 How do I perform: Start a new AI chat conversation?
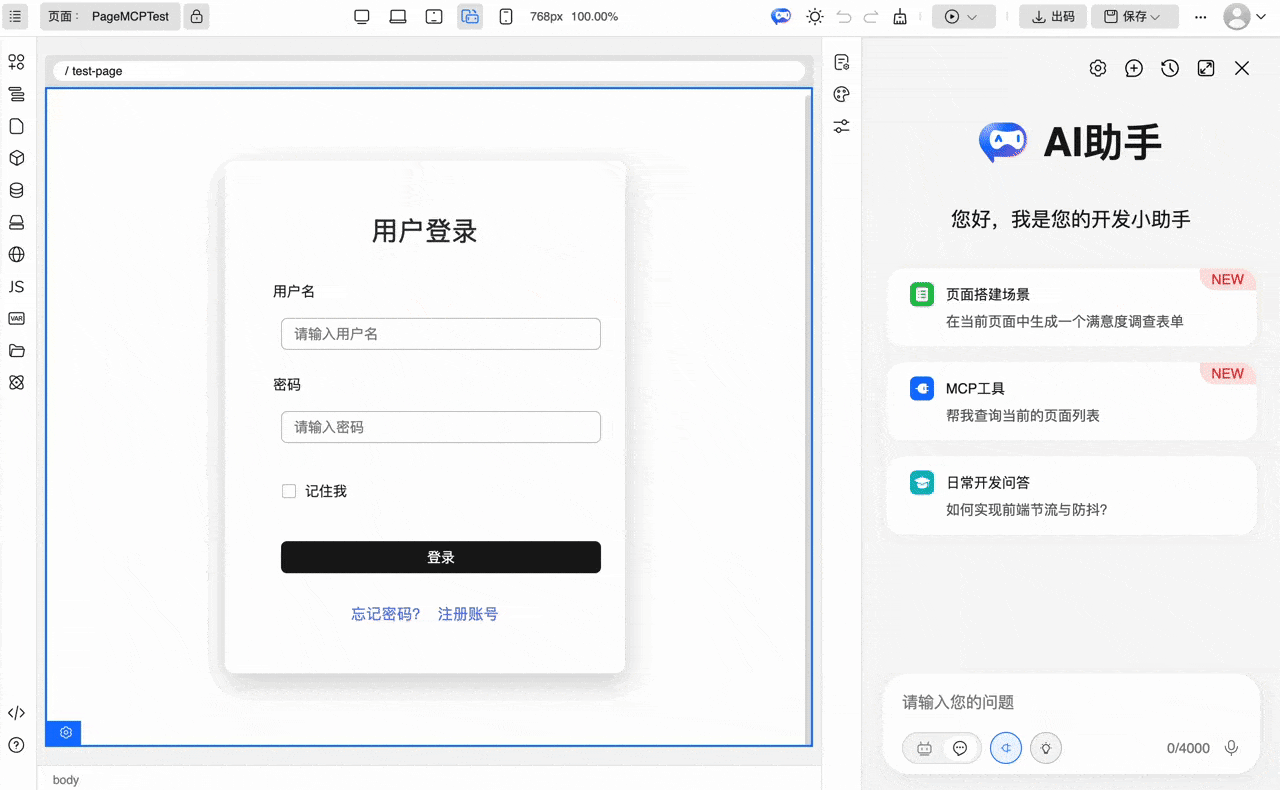tap(1133, 68)
